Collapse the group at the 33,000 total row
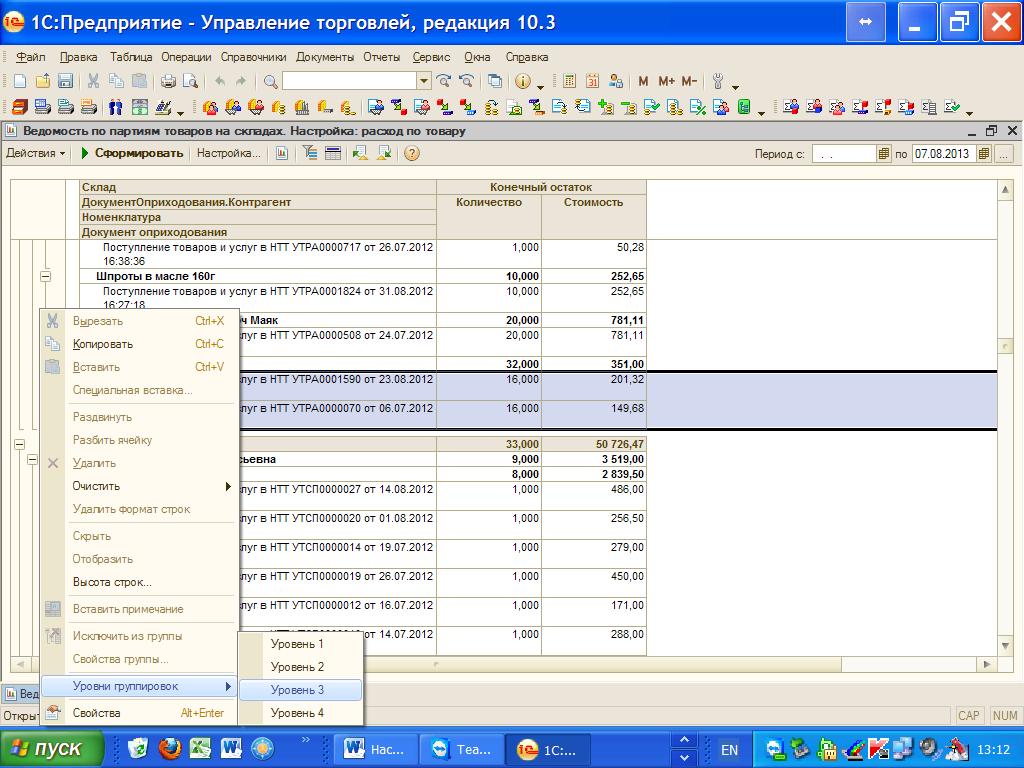 [20, 444]
